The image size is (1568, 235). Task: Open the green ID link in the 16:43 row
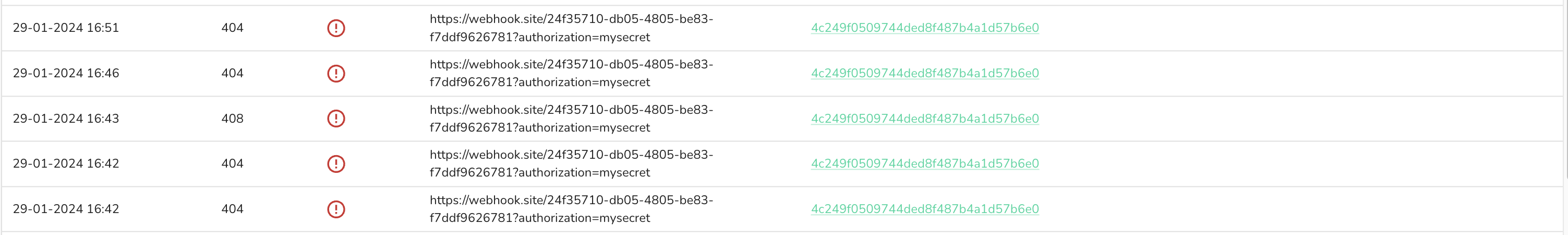(925, 119)
